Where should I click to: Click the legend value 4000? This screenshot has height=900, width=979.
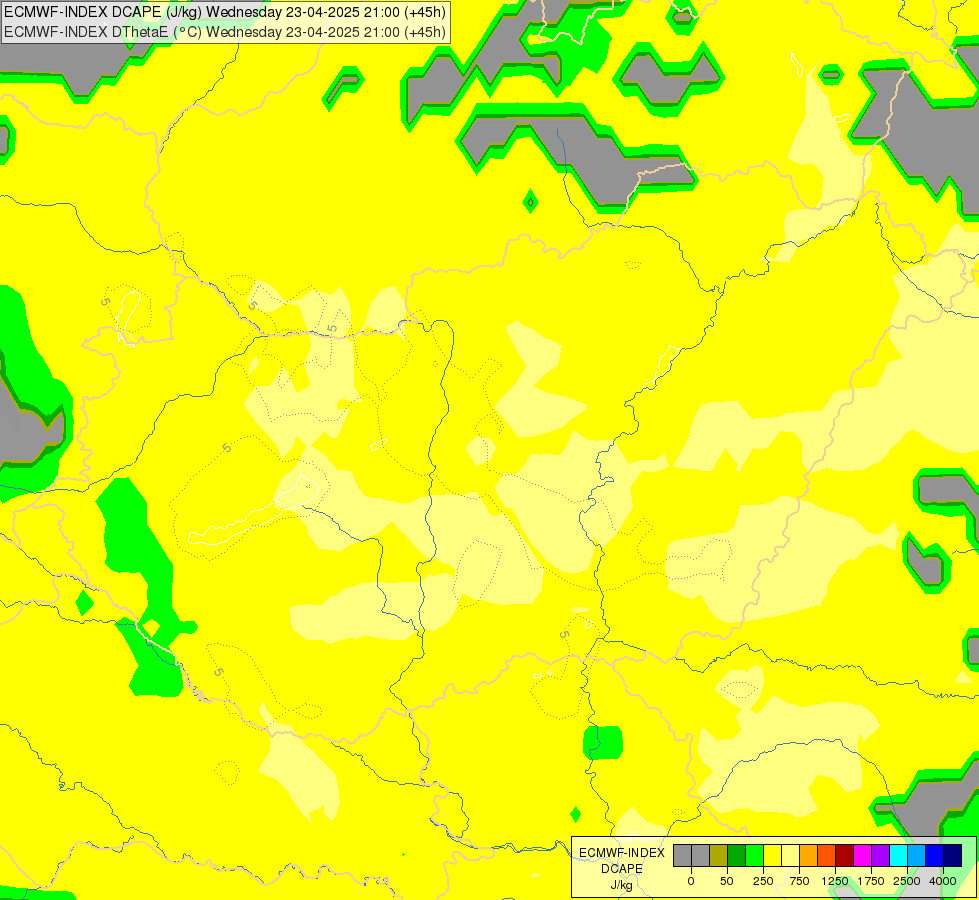pos(943,881)
